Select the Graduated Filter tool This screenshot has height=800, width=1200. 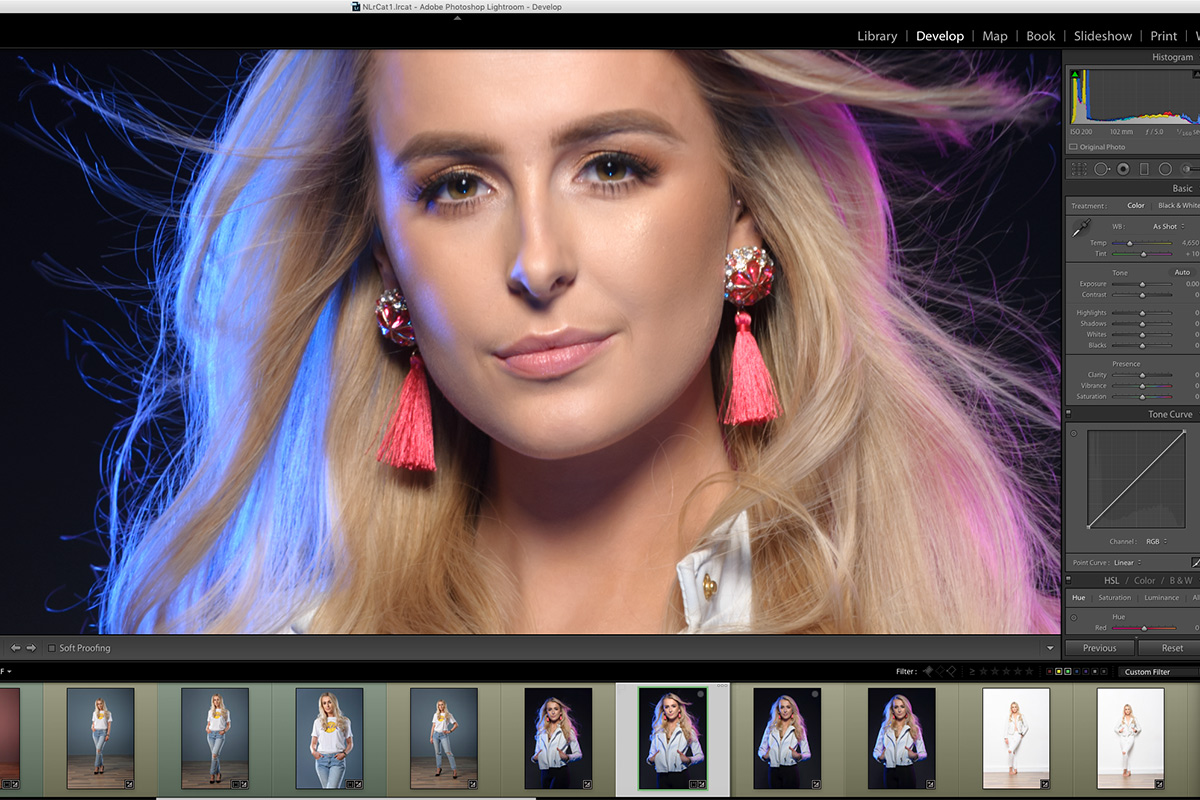[1144, 169]
